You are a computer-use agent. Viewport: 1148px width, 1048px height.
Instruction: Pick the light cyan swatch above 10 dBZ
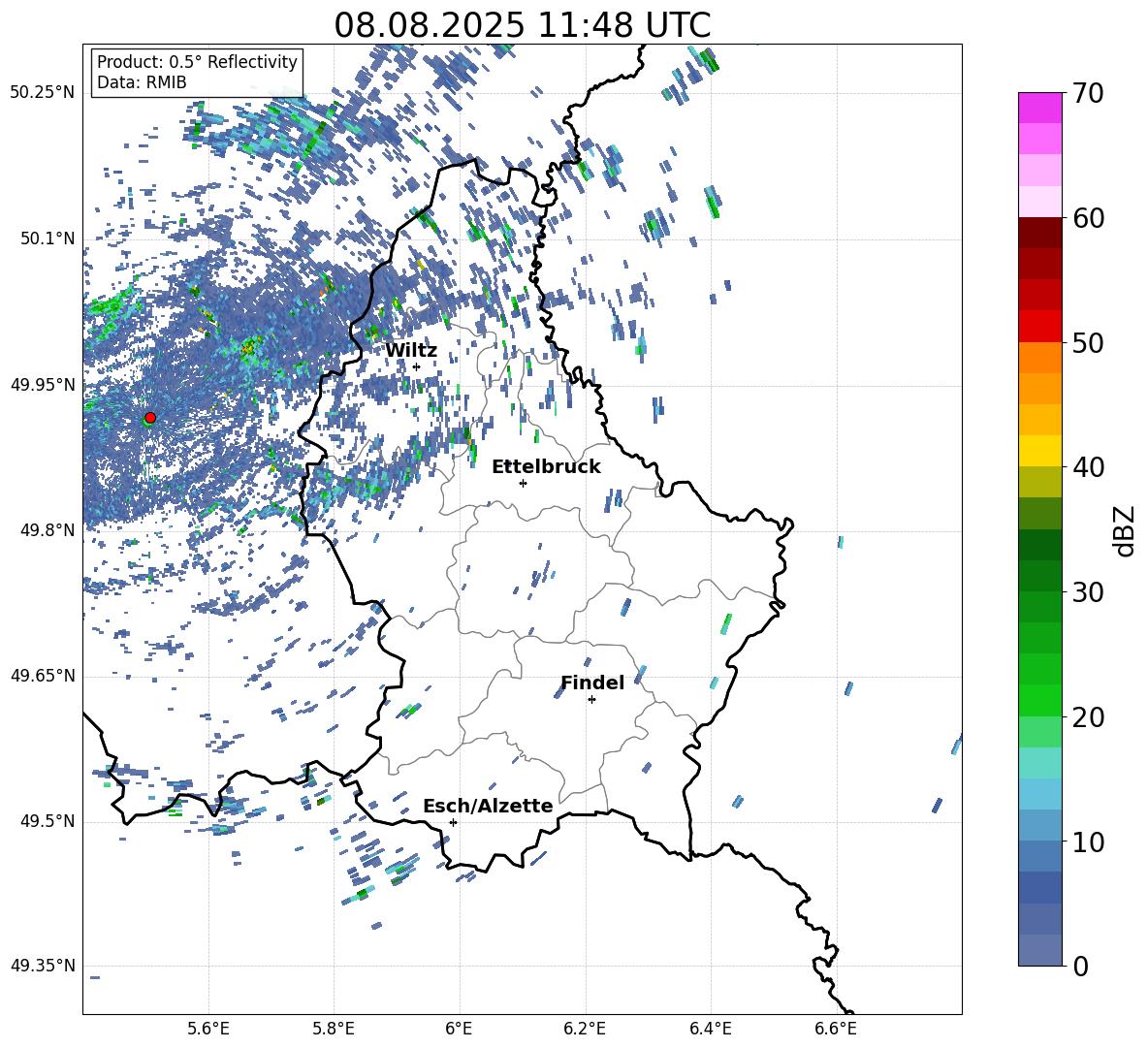[x=1040, y=794]
